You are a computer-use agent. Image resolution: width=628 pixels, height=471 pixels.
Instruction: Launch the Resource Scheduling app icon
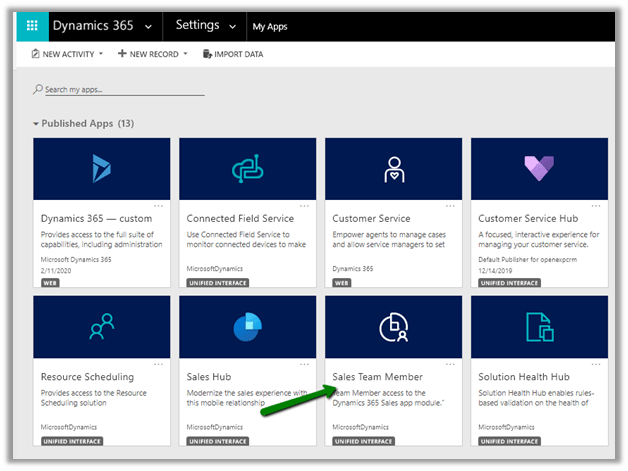tap(102, 326)
